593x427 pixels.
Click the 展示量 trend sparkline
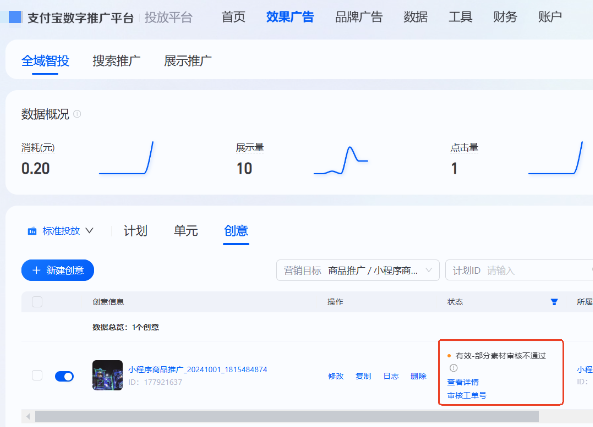coord(341,161)
